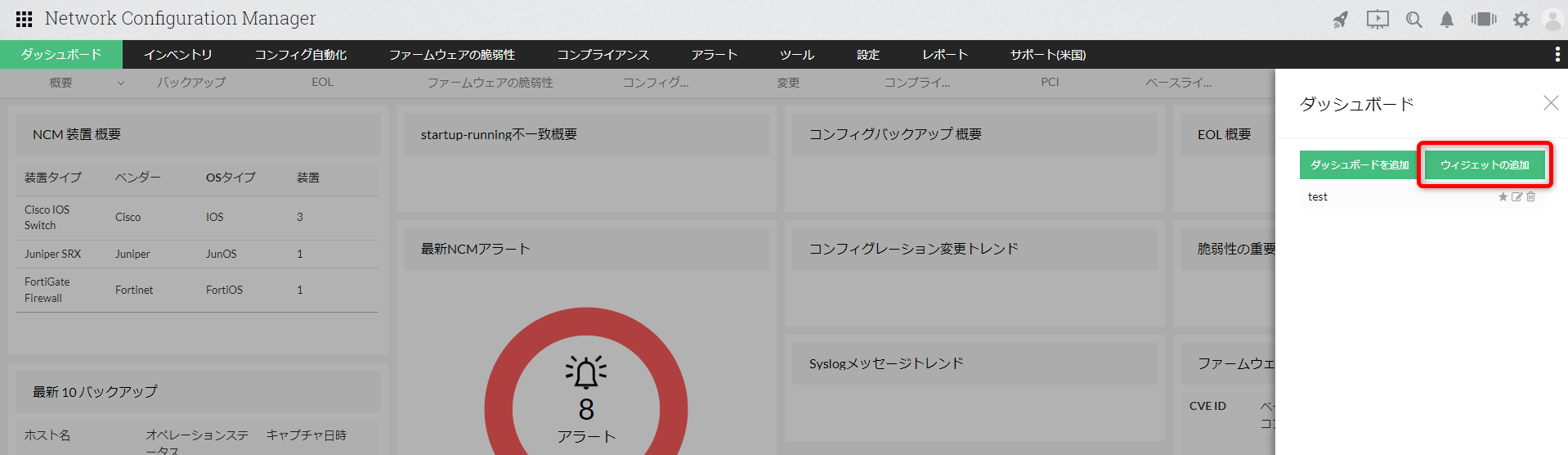This screenshot has height=455, width=1568.
Task: Switch to the PCI sub-tab
Action: click(1050, 83)
